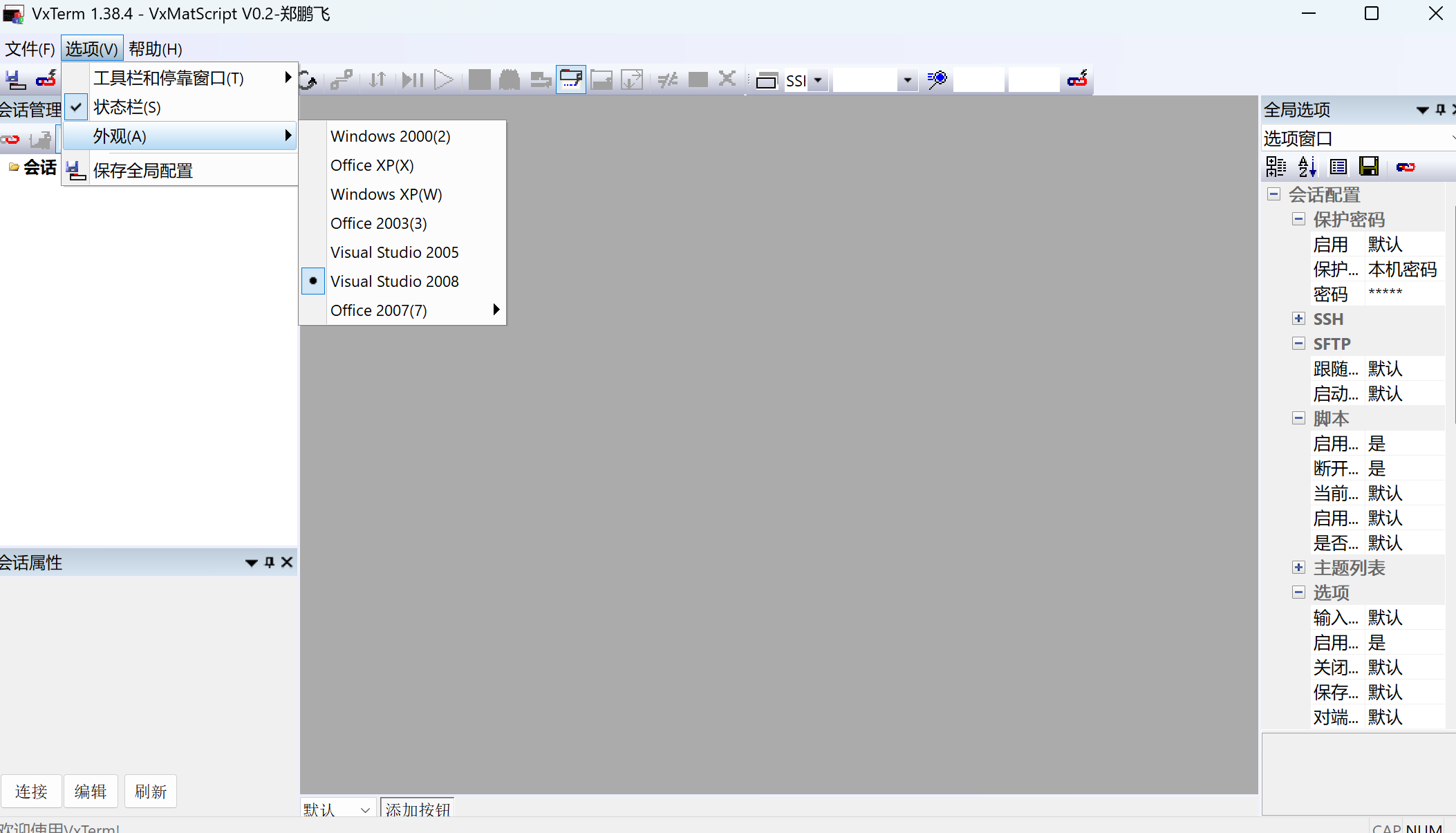
Task: Click 保存全局配置 menu entry
Action: [x=143, y=171]
